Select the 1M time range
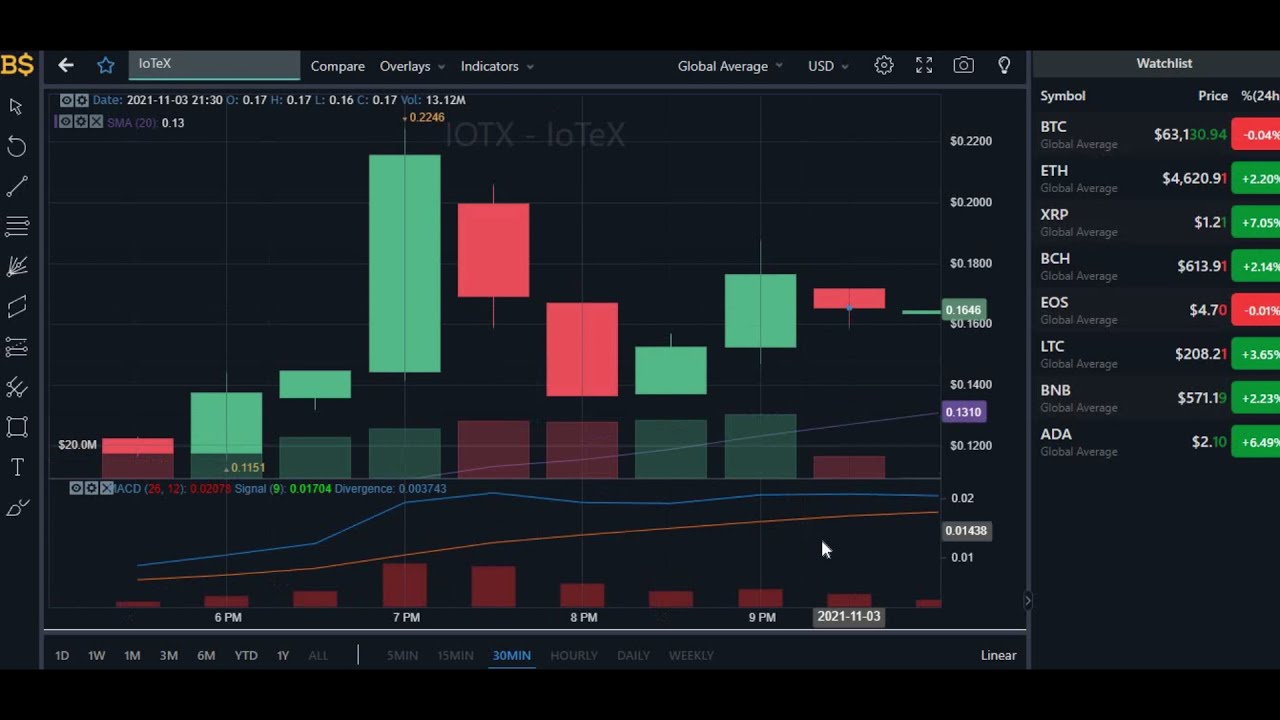Viewport: 1280px width, 720px height. (x=132, y=655)
